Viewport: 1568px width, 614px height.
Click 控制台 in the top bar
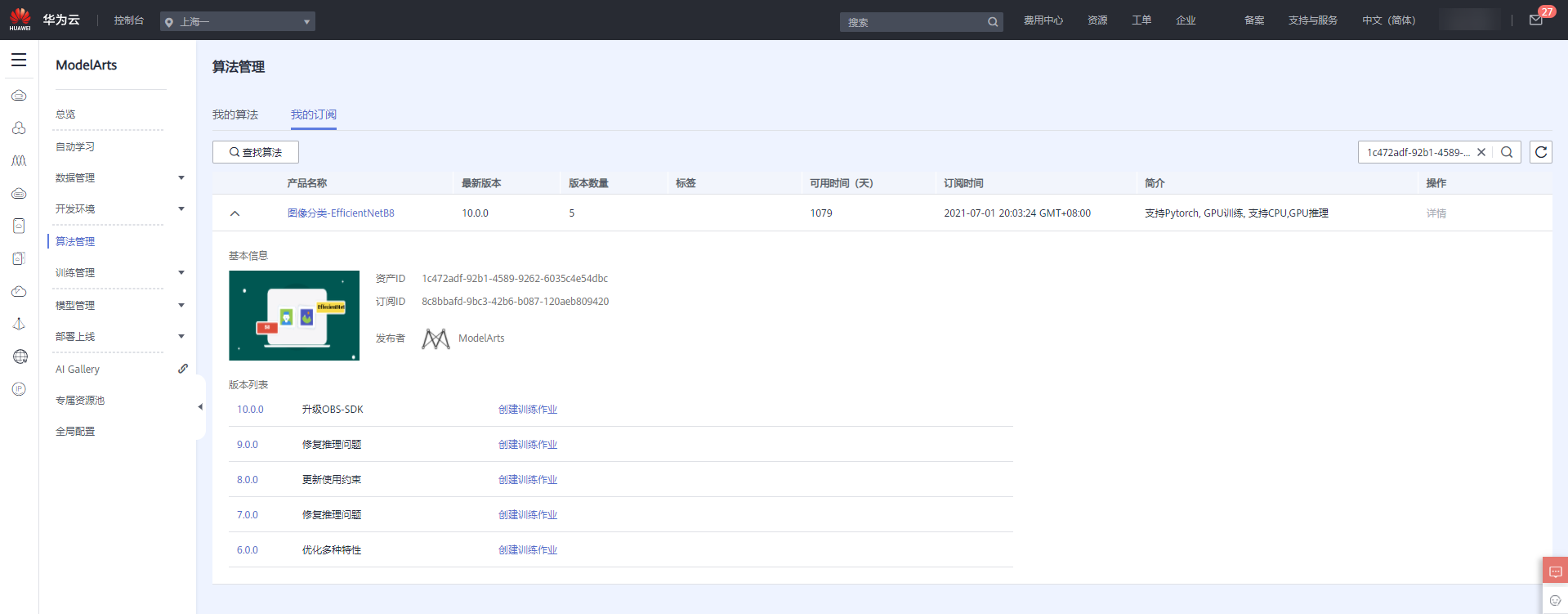coord(129,20)
